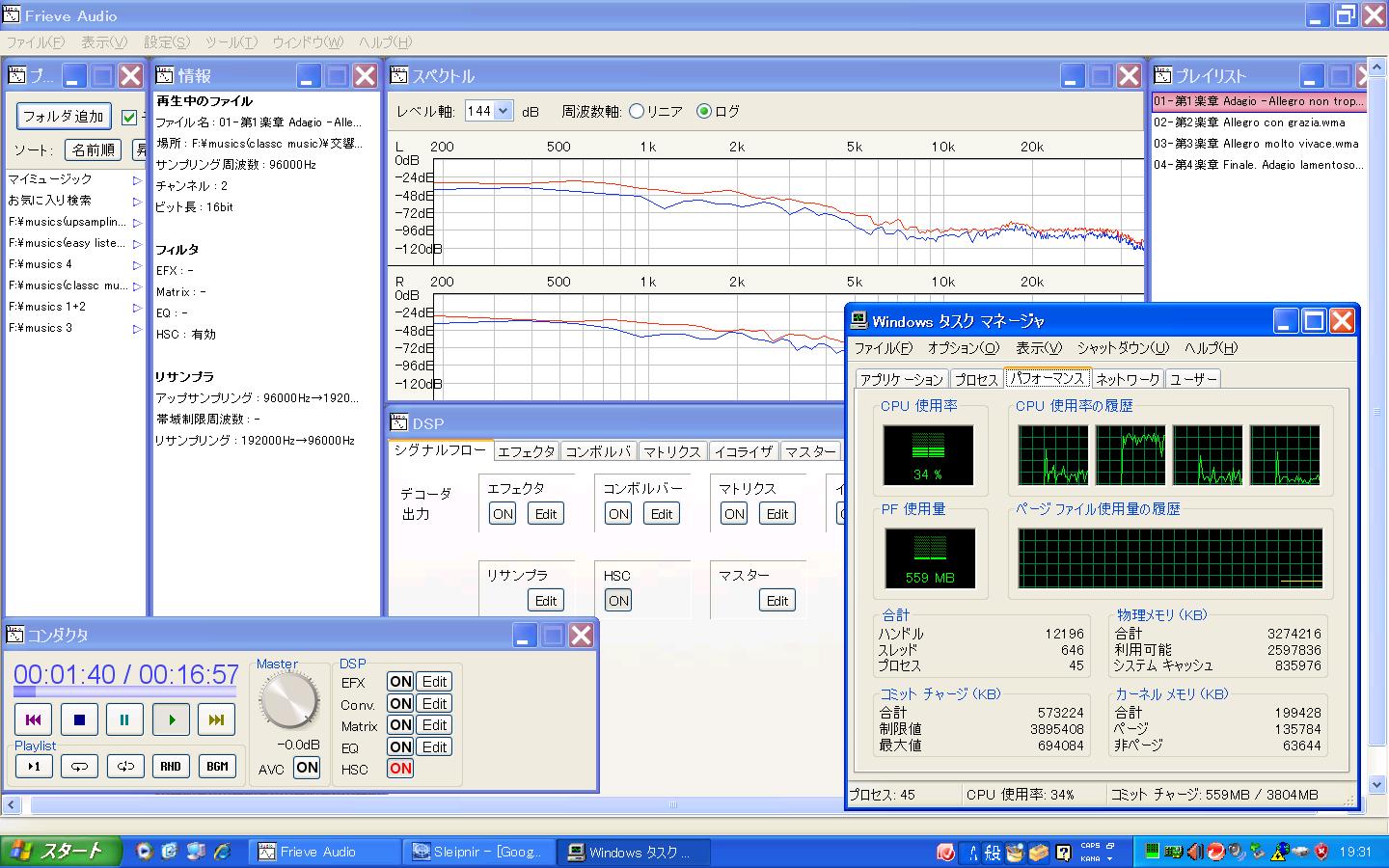The height and width of the screenshot is (868, 1389).
Task: Click the フォルダ追加 button
Action: tap(64, 117)
